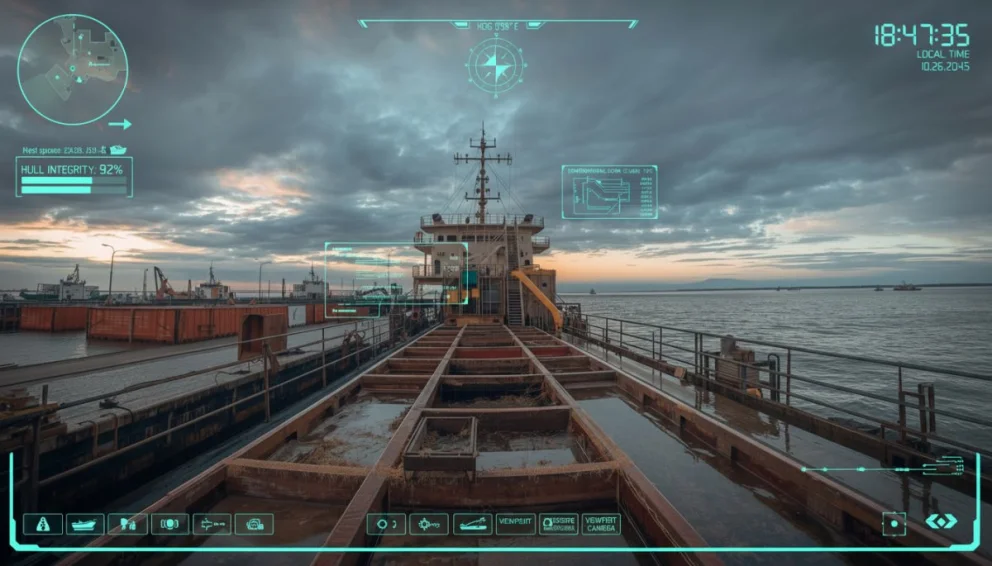Click the compass rose at top center
The width and height of the screenshot is (992, 566).
point(496,66)
